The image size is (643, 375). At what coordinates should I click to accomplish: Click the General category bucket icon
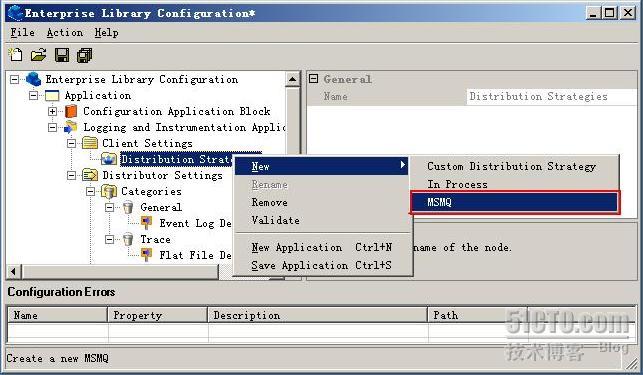(x=128, y=207)
